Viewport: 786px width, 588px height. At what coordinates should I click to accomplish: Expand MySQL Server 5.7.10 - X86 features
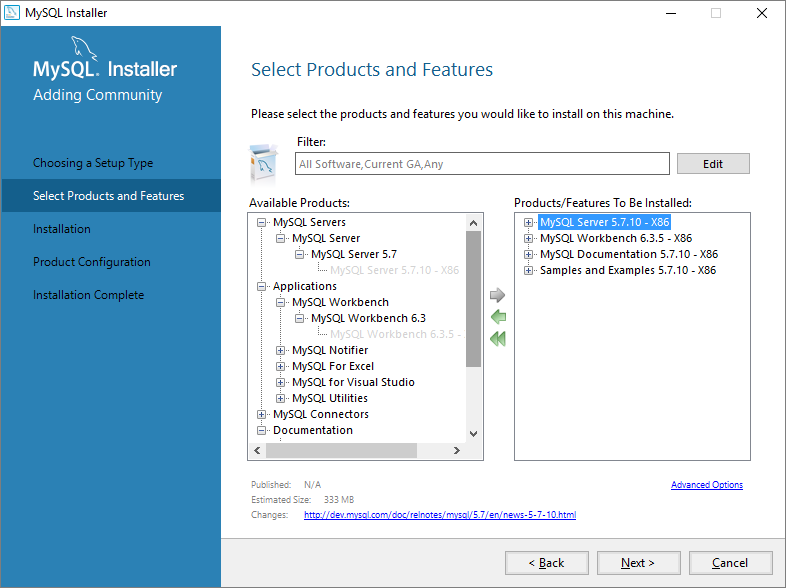[528, 222]
